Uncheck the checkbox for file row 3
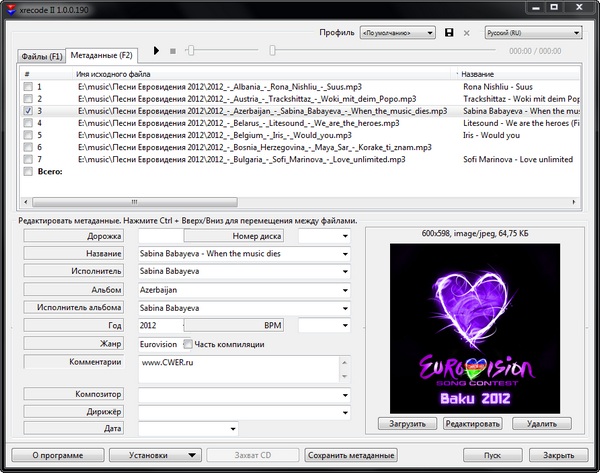Screen dimensions: 600x473 coord(28,111)
